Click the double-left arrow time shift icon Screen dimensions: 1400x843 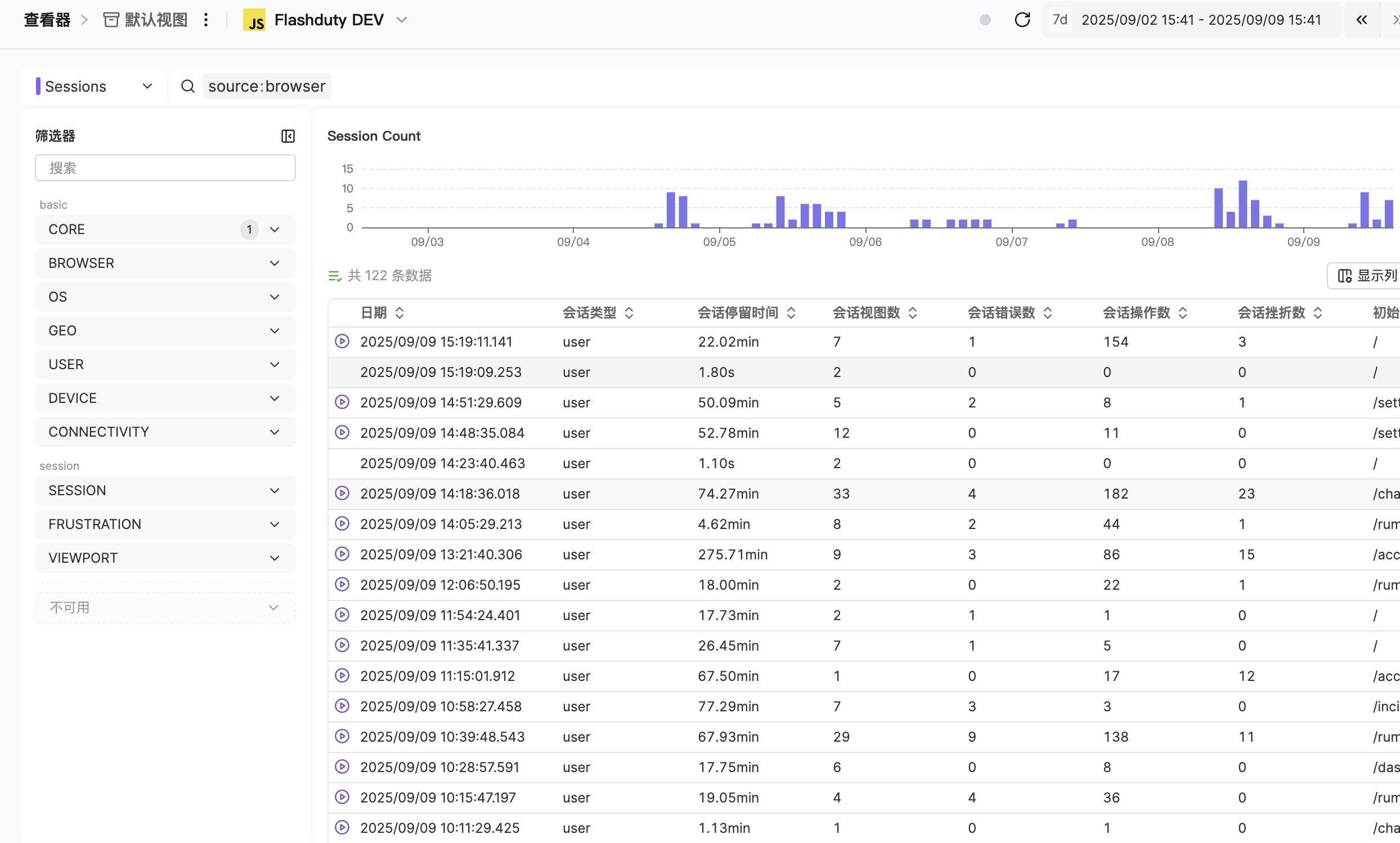point(1361,20)
